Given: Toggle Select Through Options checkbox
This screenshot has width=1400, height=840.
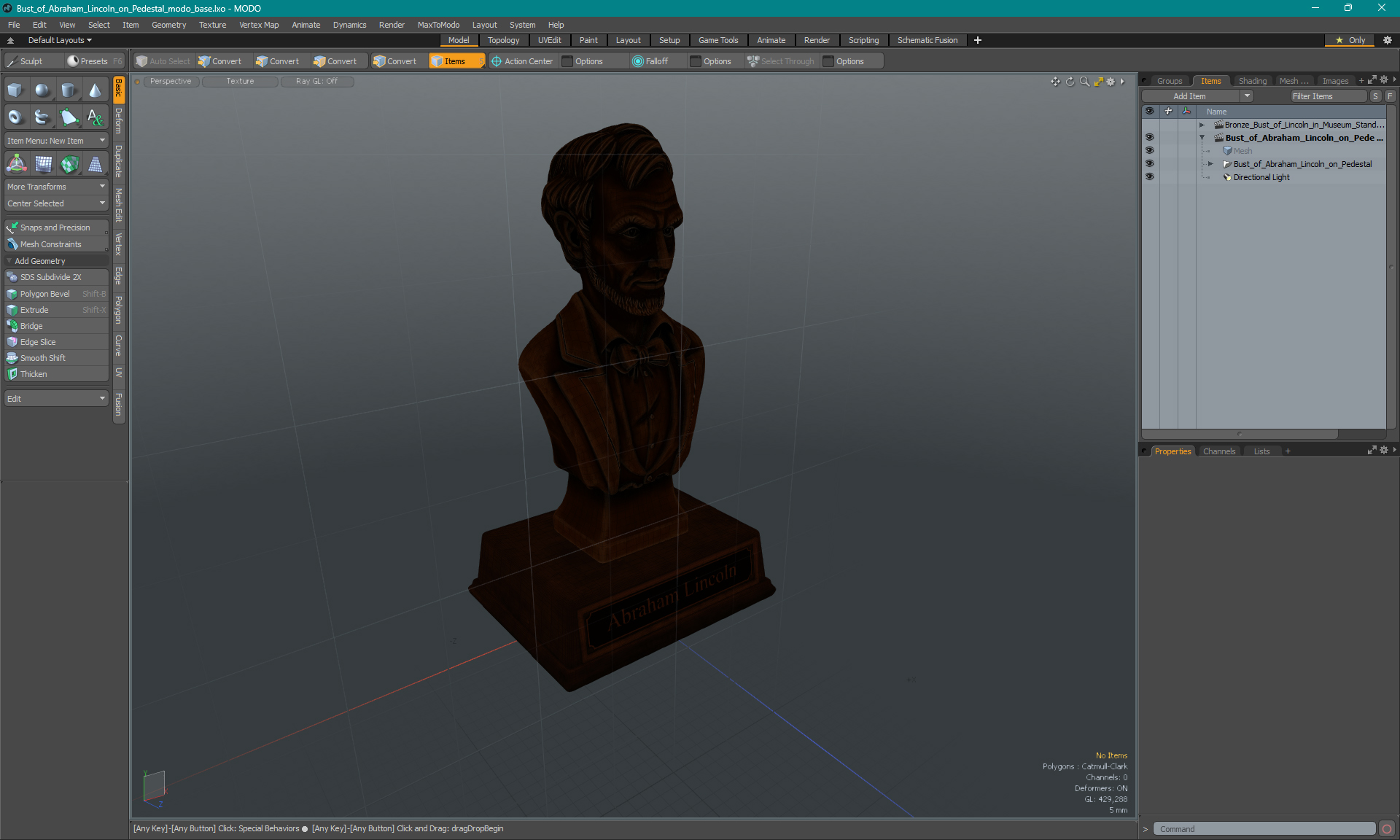Looking at the screenshot, I should pos(828,61).
